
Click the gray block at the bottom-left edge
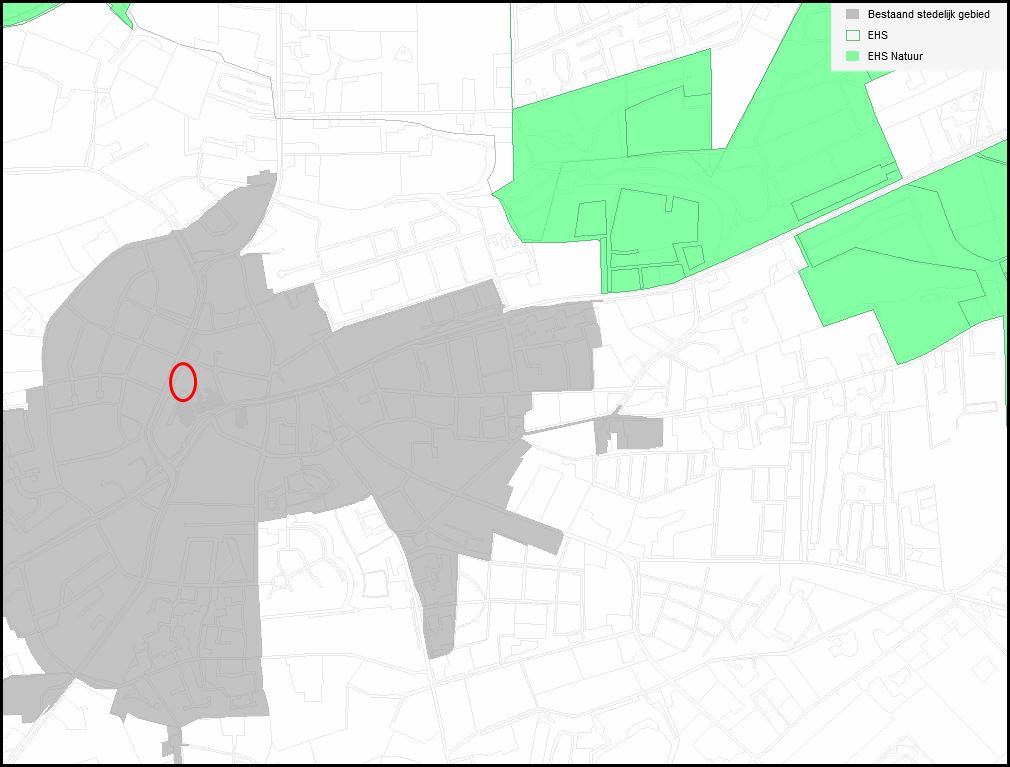pos(32,697)
